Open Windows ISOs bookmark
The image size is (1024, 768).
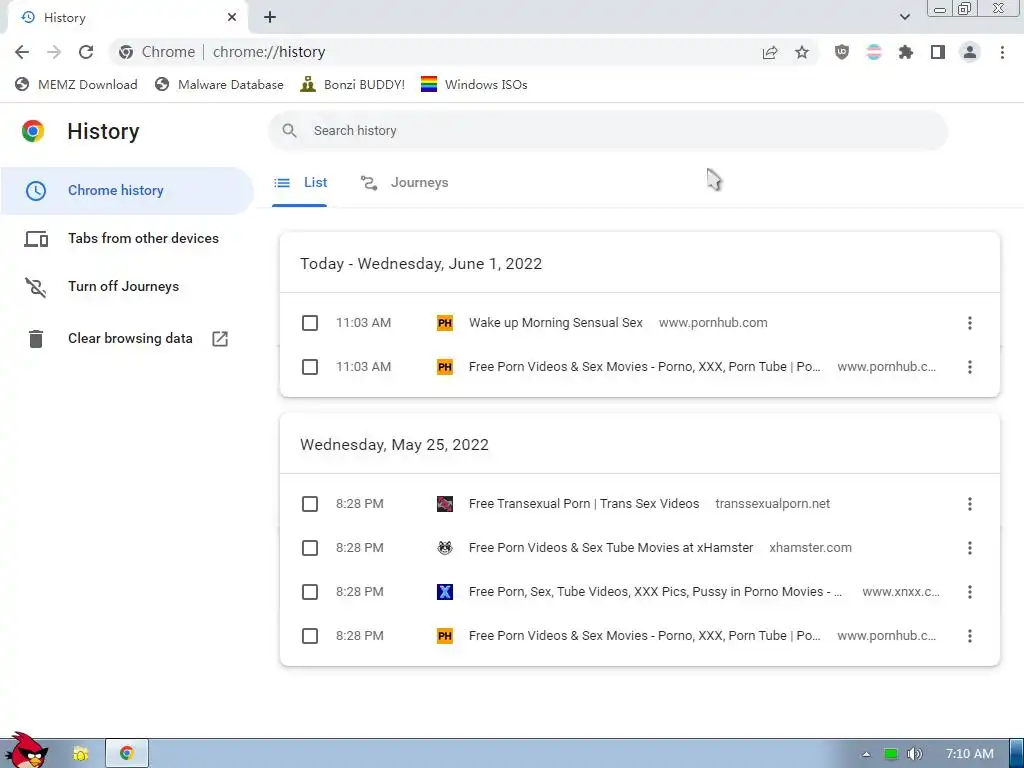point(474,85)
